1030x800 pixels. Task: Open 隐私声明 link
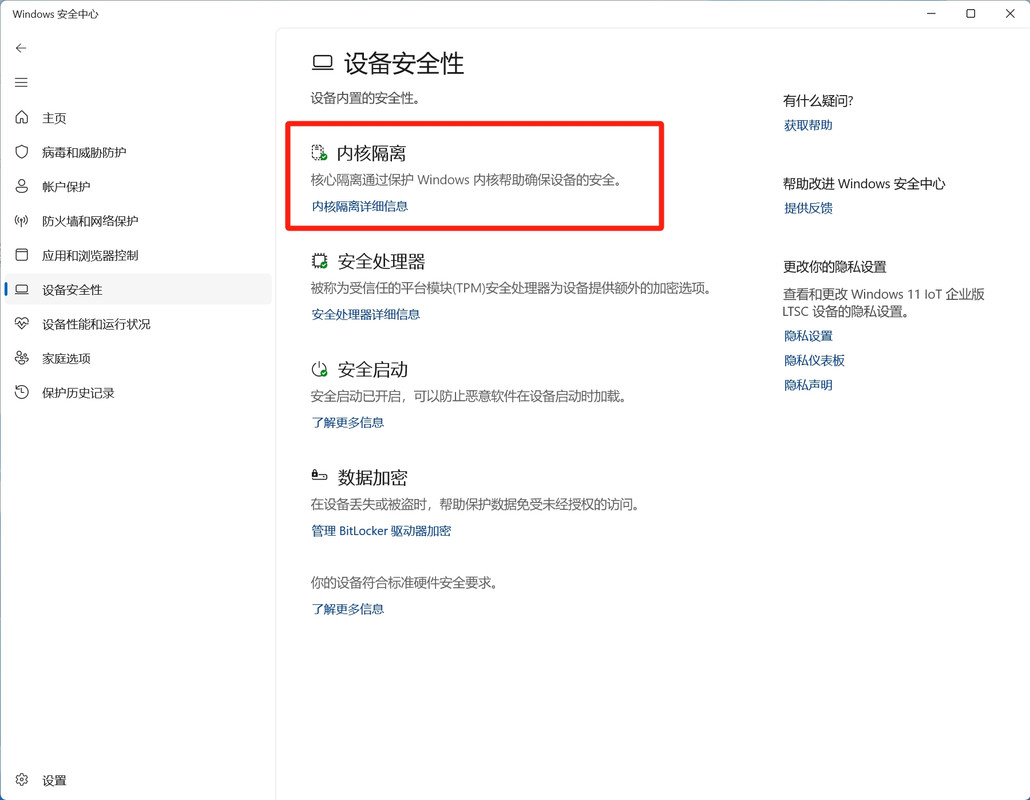pyautogui.click(x=808, y=386)
